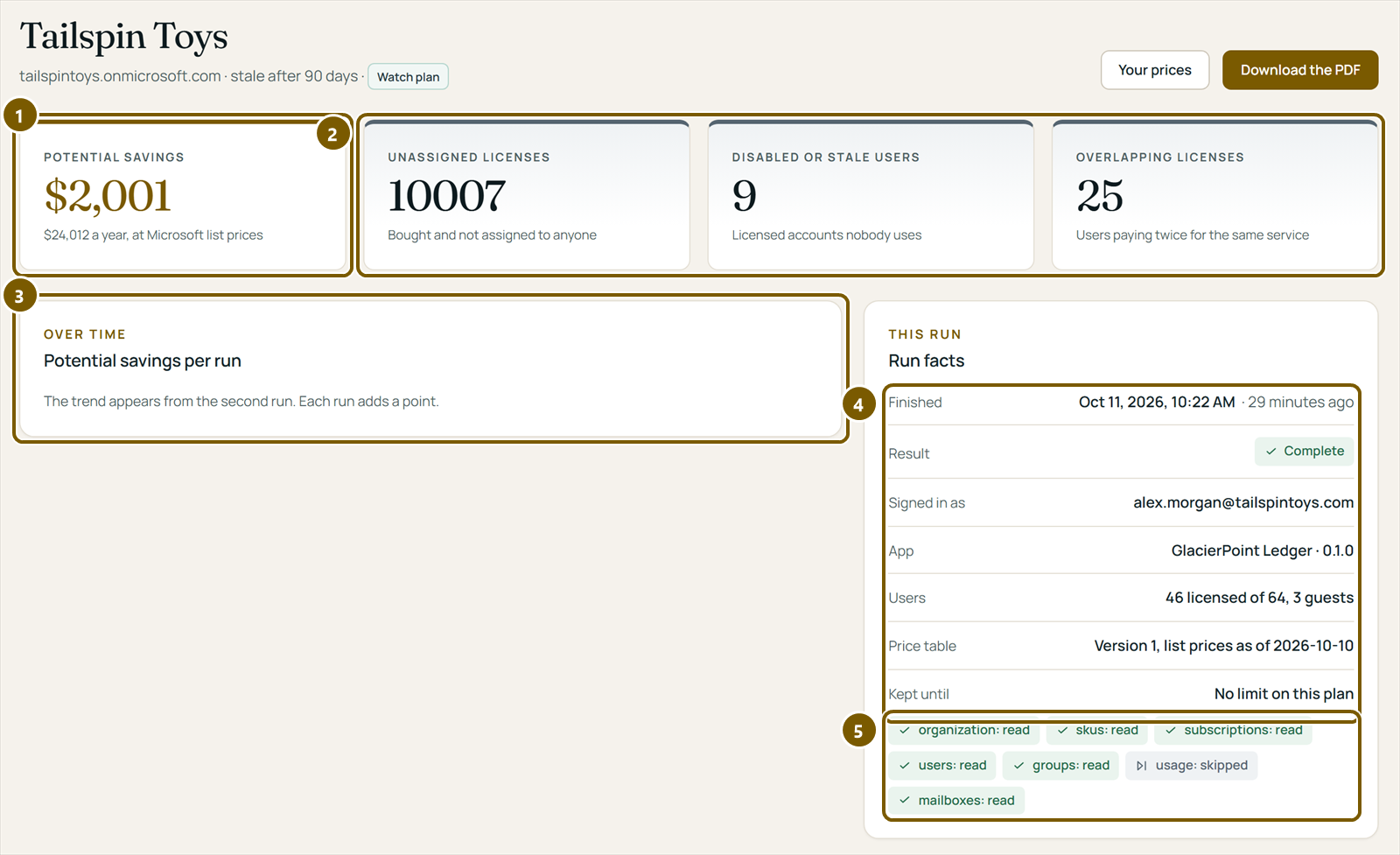Click the mailboxes: read permission chip
The height and width of the screenshot is (855, 1400).
click(956, 801)
